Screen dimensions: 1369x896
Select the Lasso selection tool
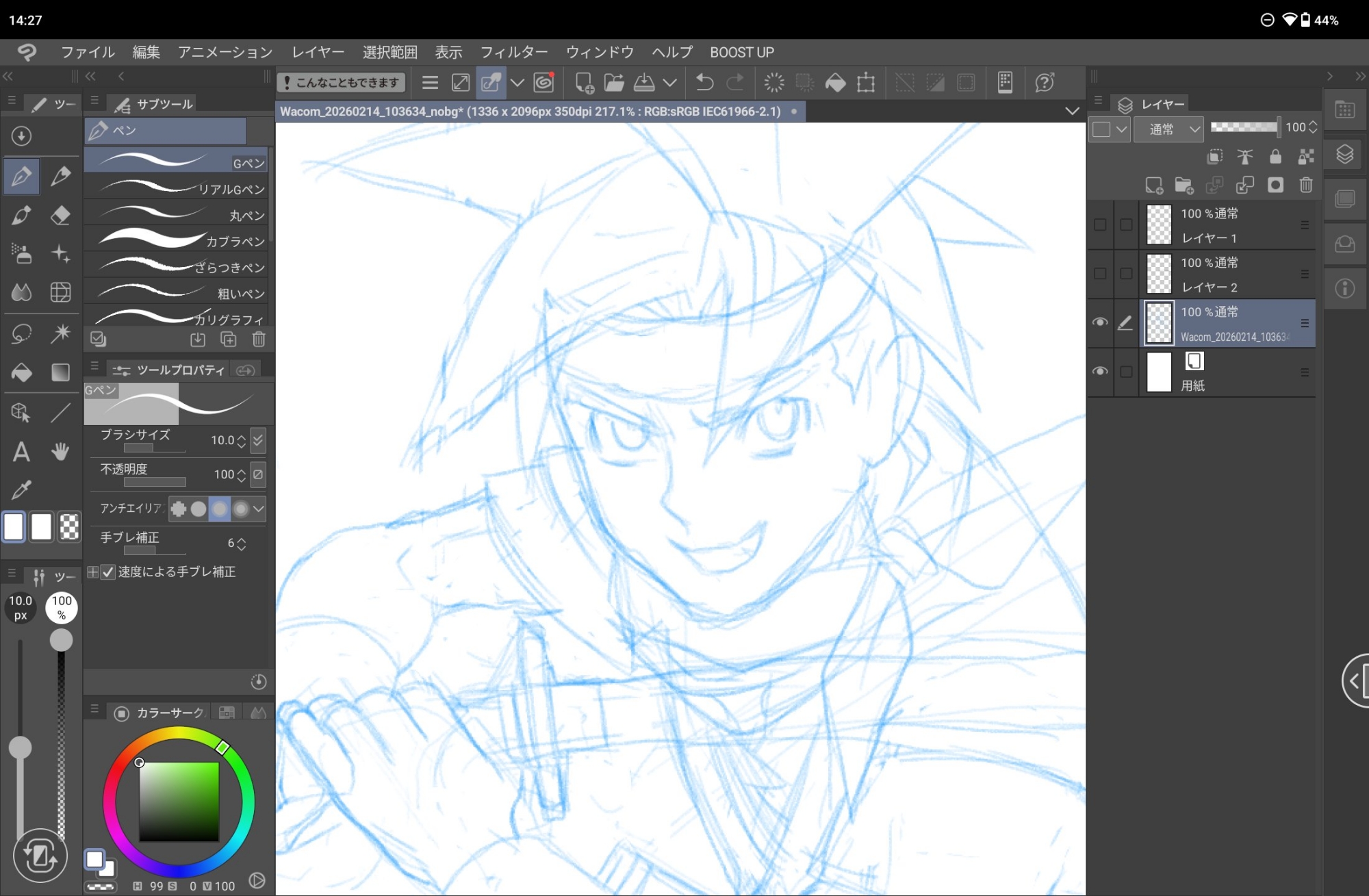(21, 334)
